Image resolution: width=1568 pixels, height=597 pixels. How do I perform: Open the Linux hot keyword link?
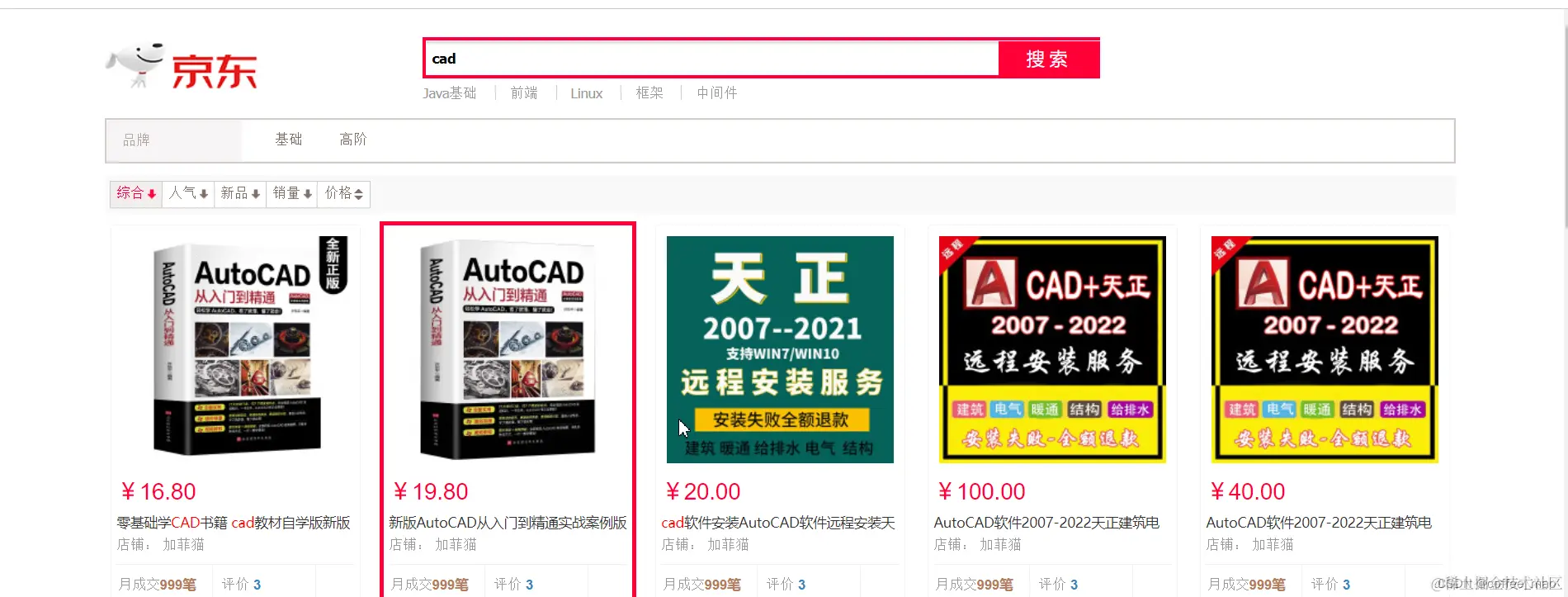pyautogui.click(x=587, y=93)
